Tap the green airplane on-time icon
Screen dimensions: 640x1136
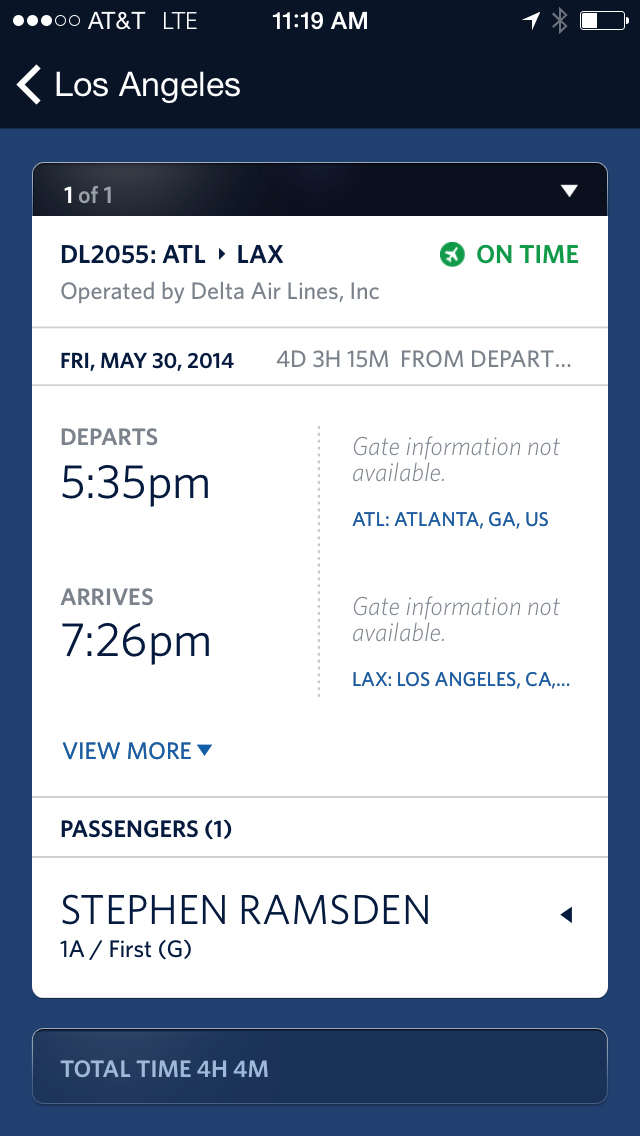tap(452, 254)
